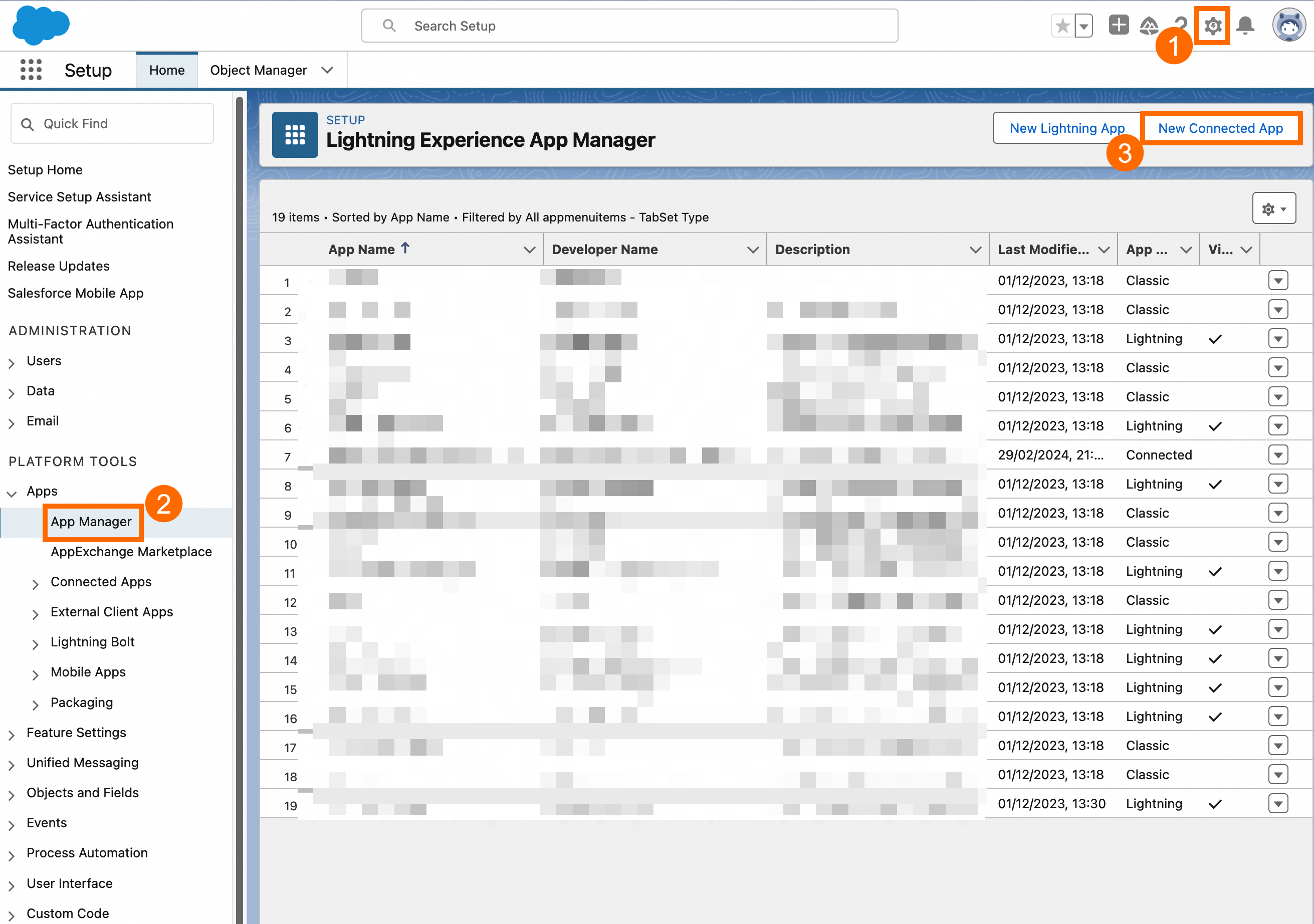Viewport: 1314px width, 924px height.
Task: Open row 7 Connected app actions dropdown
Action: click(x=1277, y=455)
